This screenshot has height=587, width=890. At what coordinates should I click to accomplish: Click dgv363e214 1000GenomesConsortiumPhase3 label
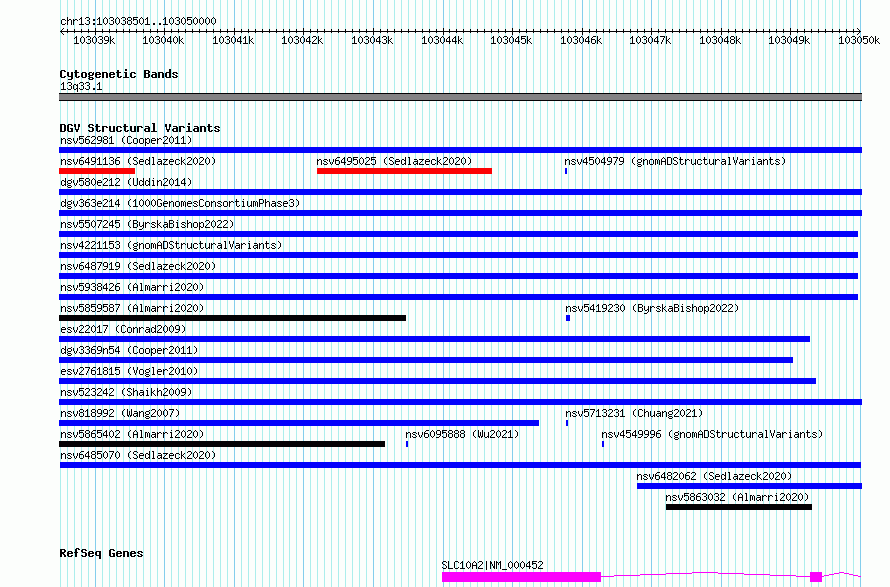click(180, 203)
